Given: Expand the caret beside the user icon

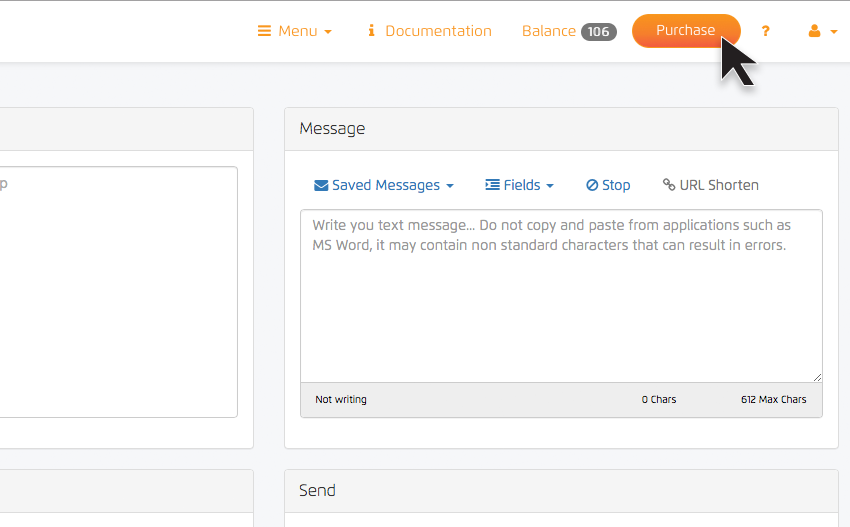Looking at the screenshot, I should coord(834,32).
